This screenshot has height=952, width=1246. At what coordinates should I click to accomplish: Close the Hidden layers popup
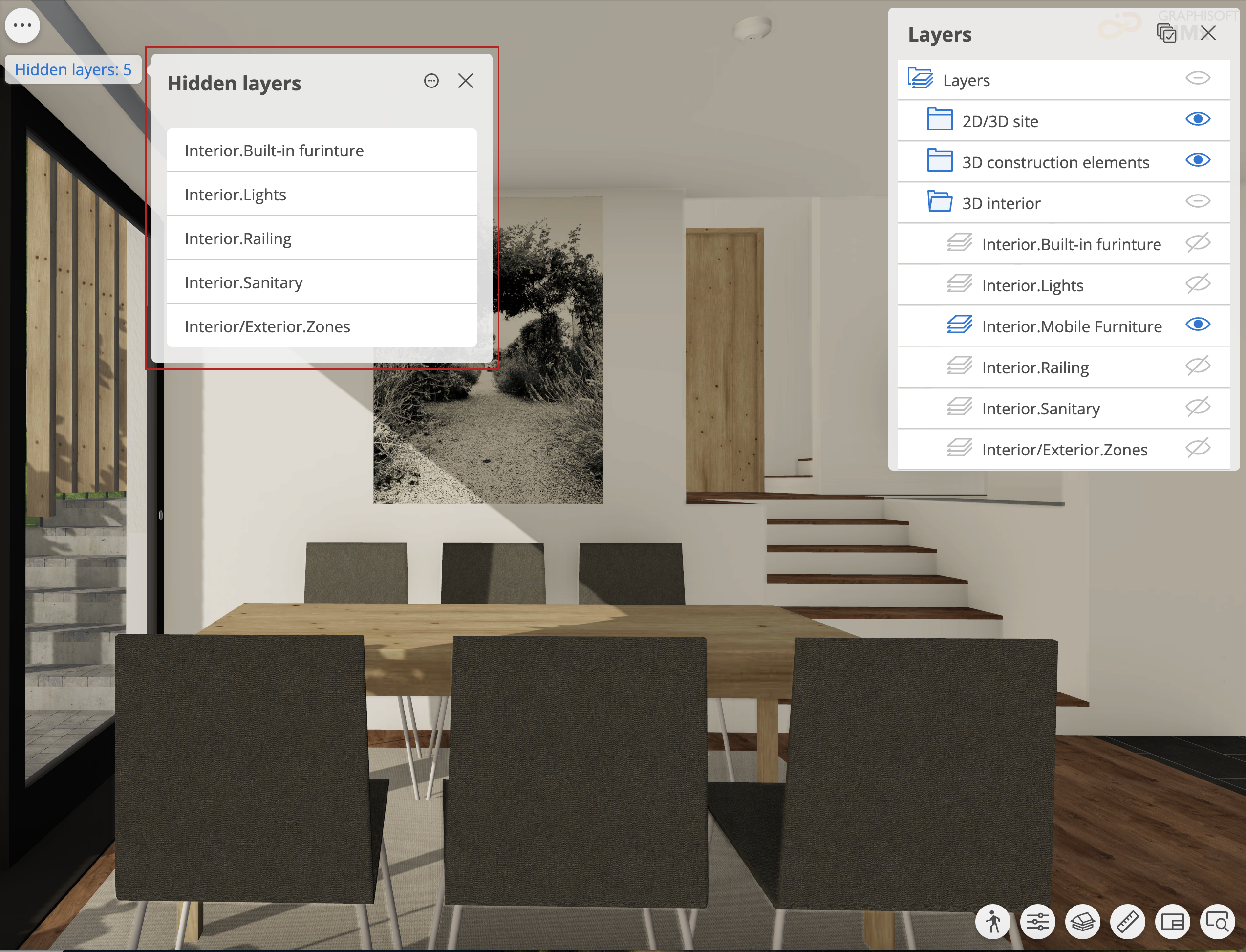click(465, 81)
